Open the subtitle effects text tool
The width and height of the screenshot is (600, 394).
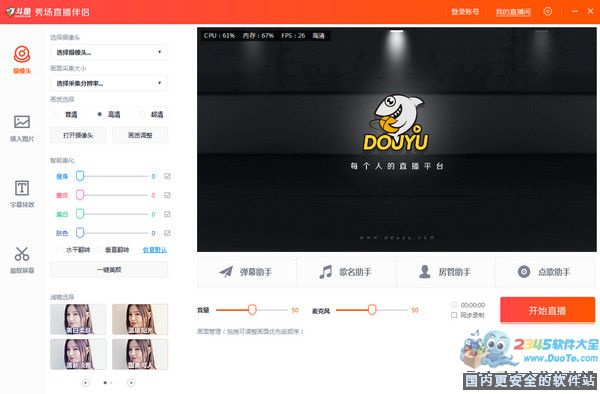click(x=22, y=188)
